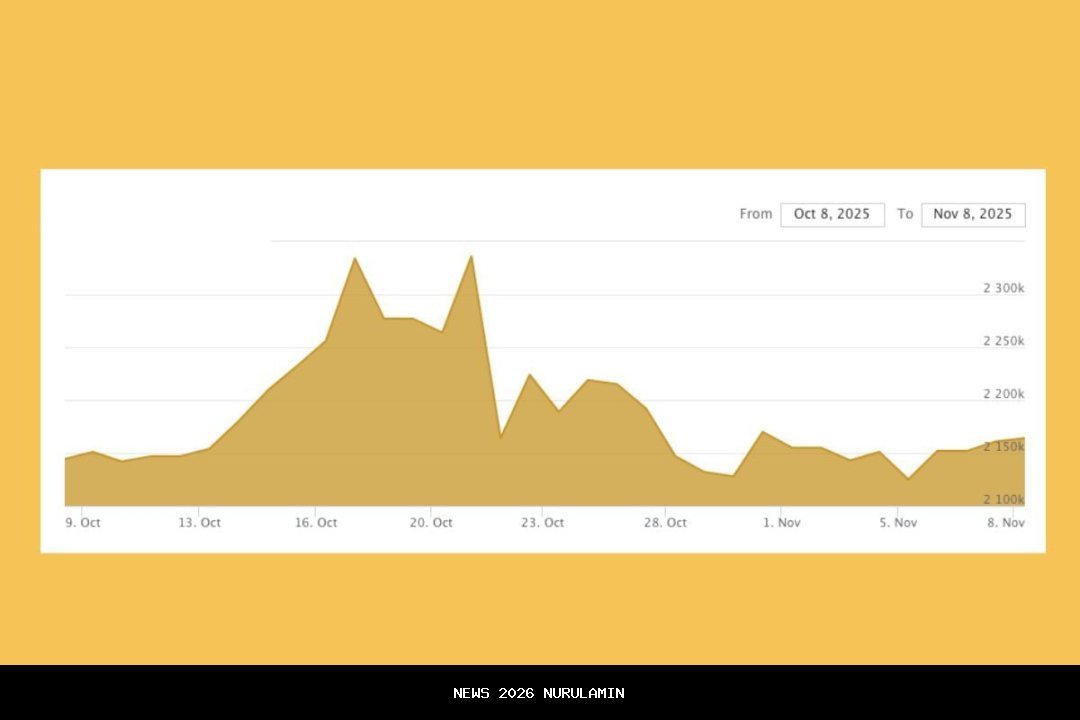Select the 13. Oct x-axis label

[199, 523]
